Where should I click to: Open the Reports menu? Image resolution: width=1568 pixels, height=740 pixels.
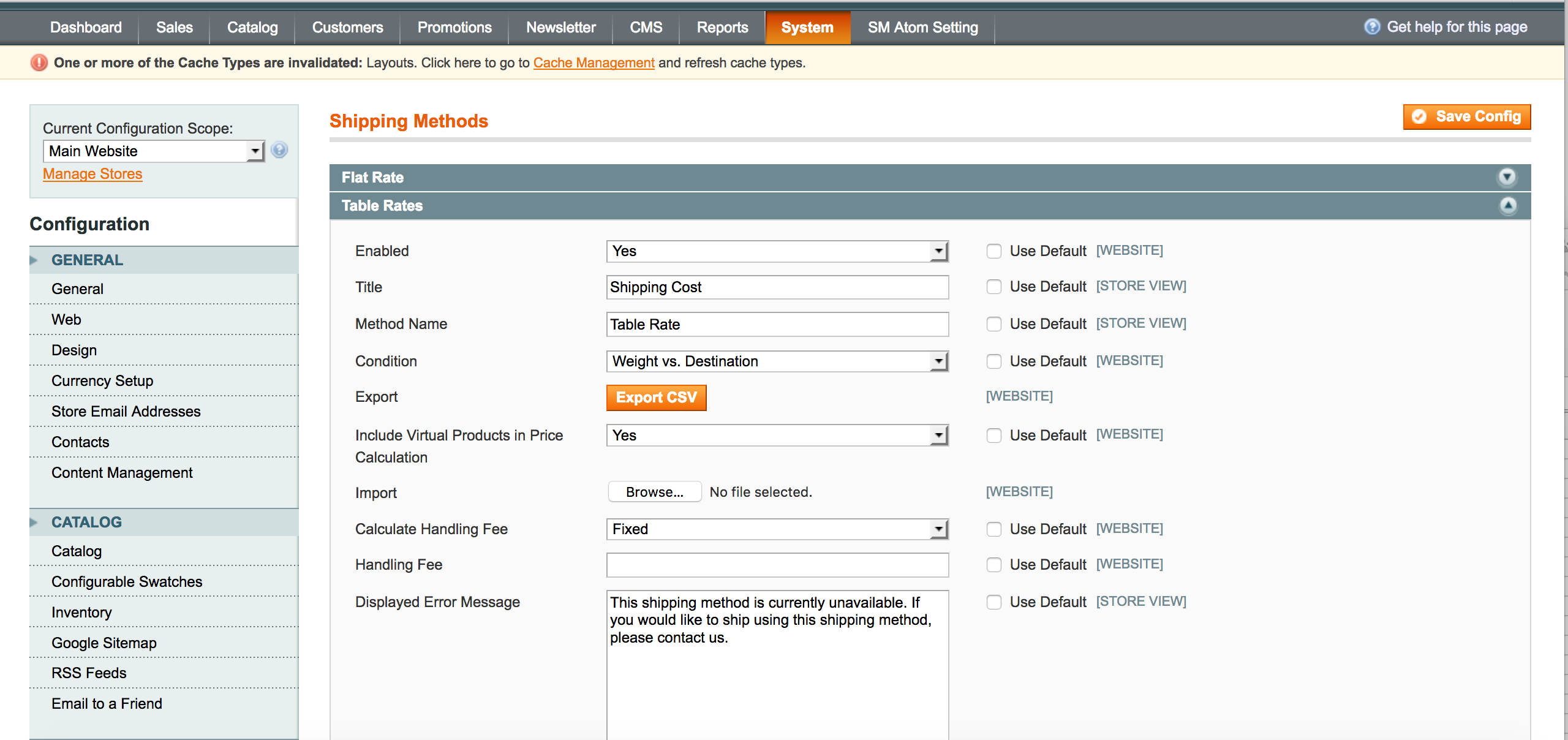tap(722, 28)
